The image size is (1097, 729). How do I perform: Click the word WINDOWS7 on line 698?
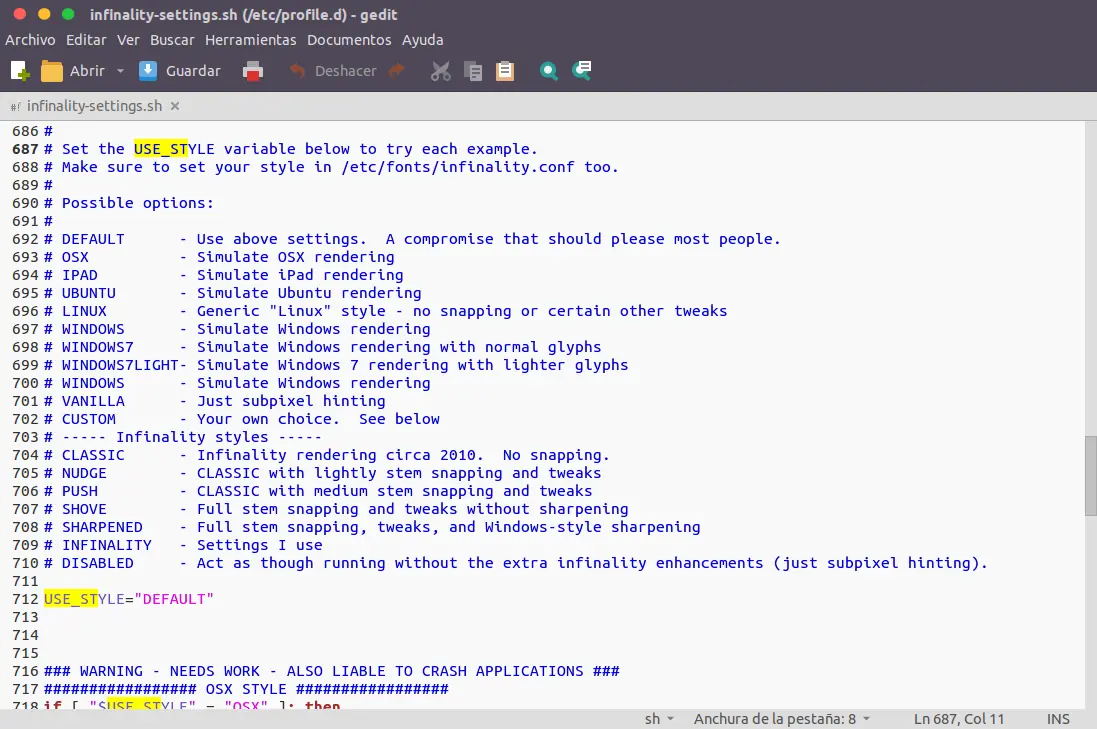tap(97, 347)
